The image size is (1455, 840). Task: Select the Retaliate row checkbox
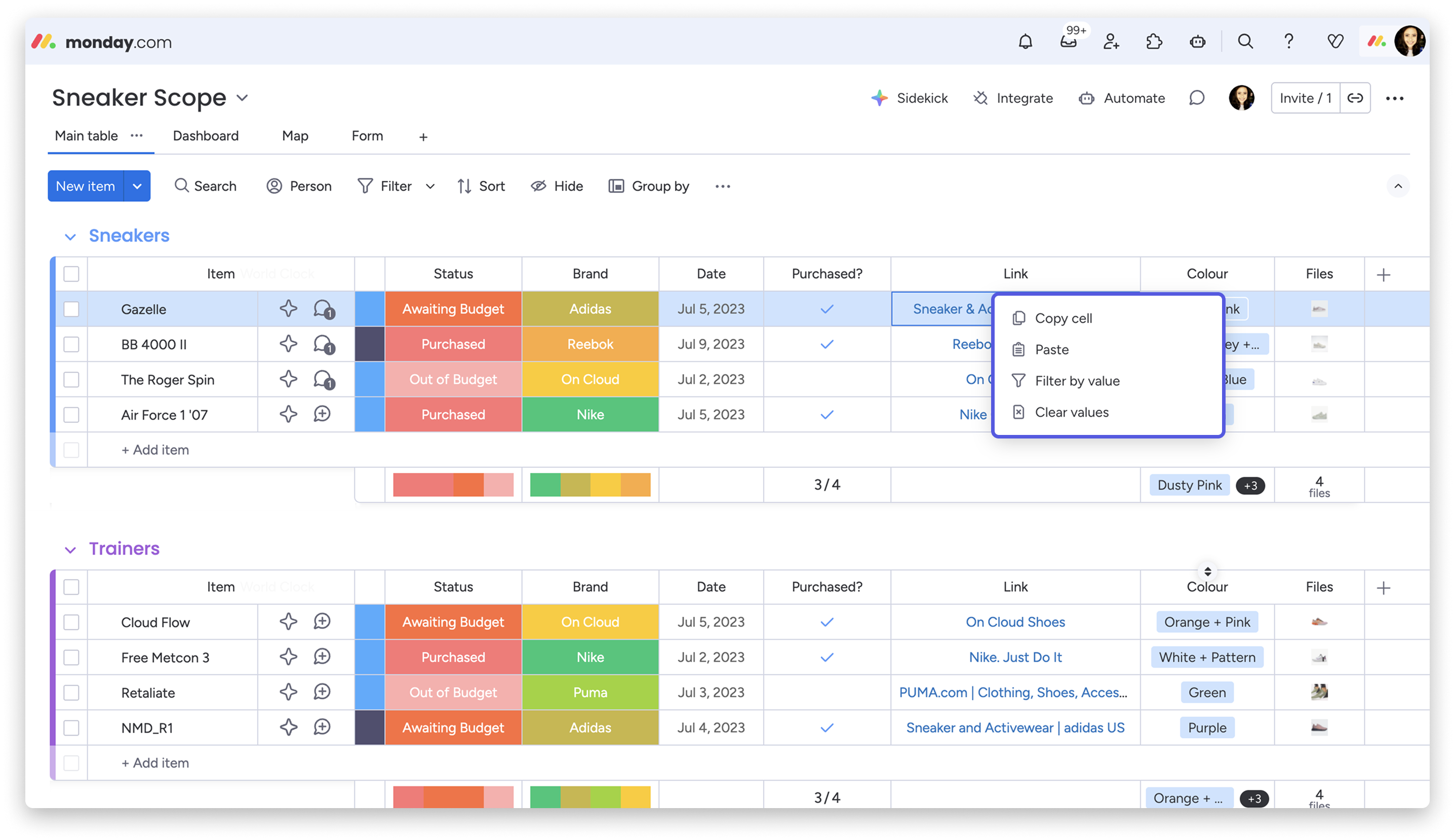click(x=71, y=692)
